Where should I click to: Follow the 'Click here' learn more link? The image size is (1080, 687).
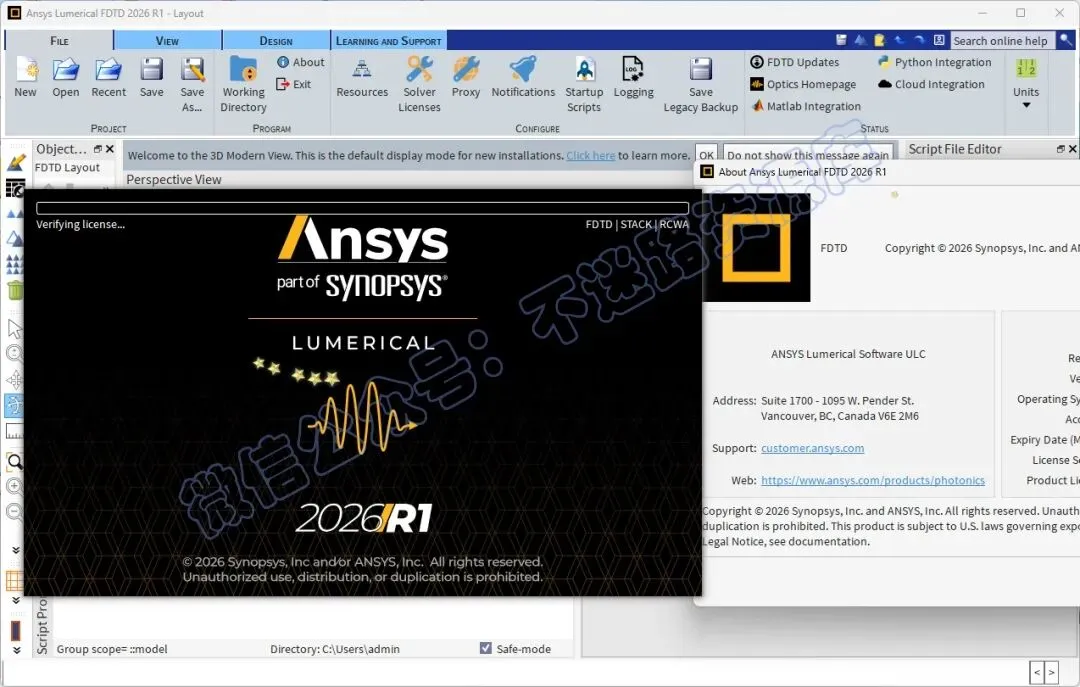590,156
